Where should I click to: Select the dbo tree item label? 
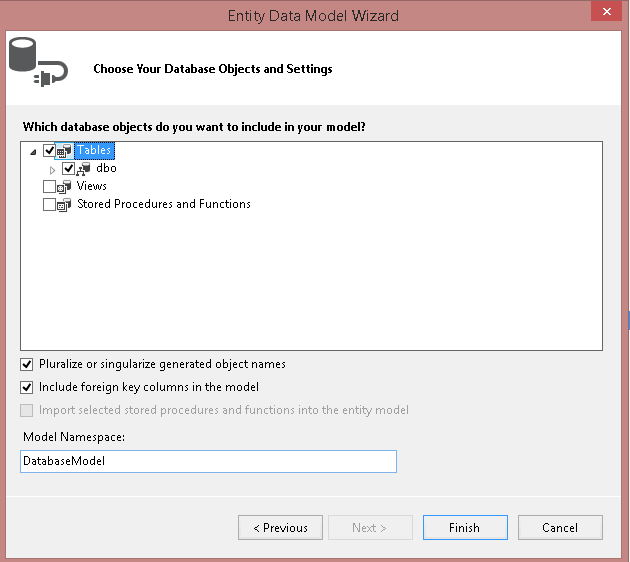(106, 169)
